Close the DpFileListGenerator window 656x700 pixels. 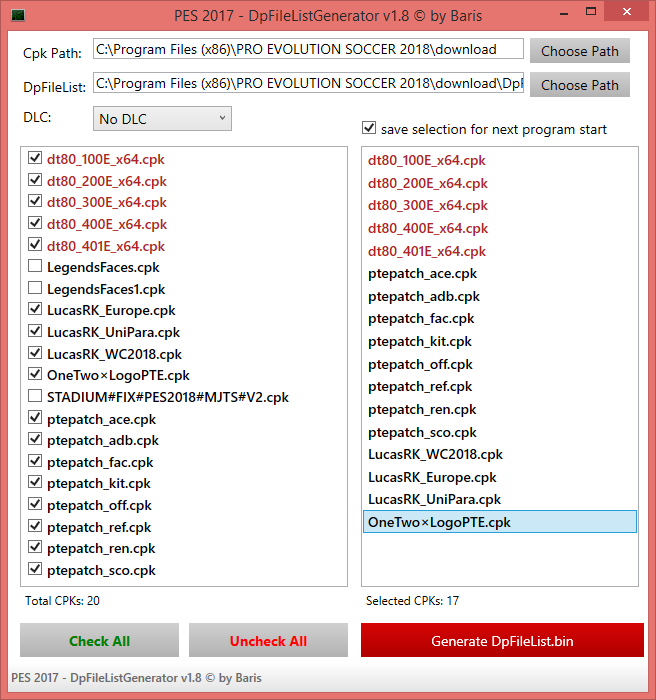(627, 12)
